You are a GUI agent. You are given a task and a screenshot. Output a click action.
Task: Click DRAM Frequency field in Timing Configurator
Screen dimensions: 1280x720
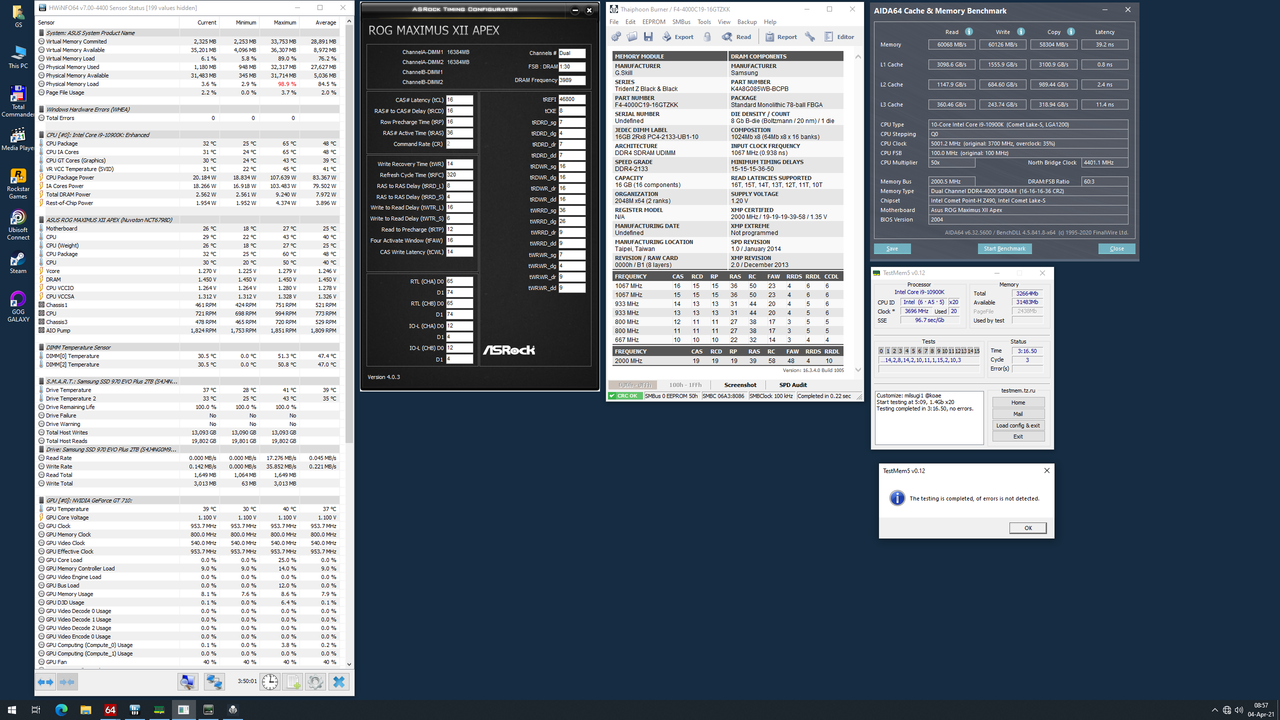573,80
